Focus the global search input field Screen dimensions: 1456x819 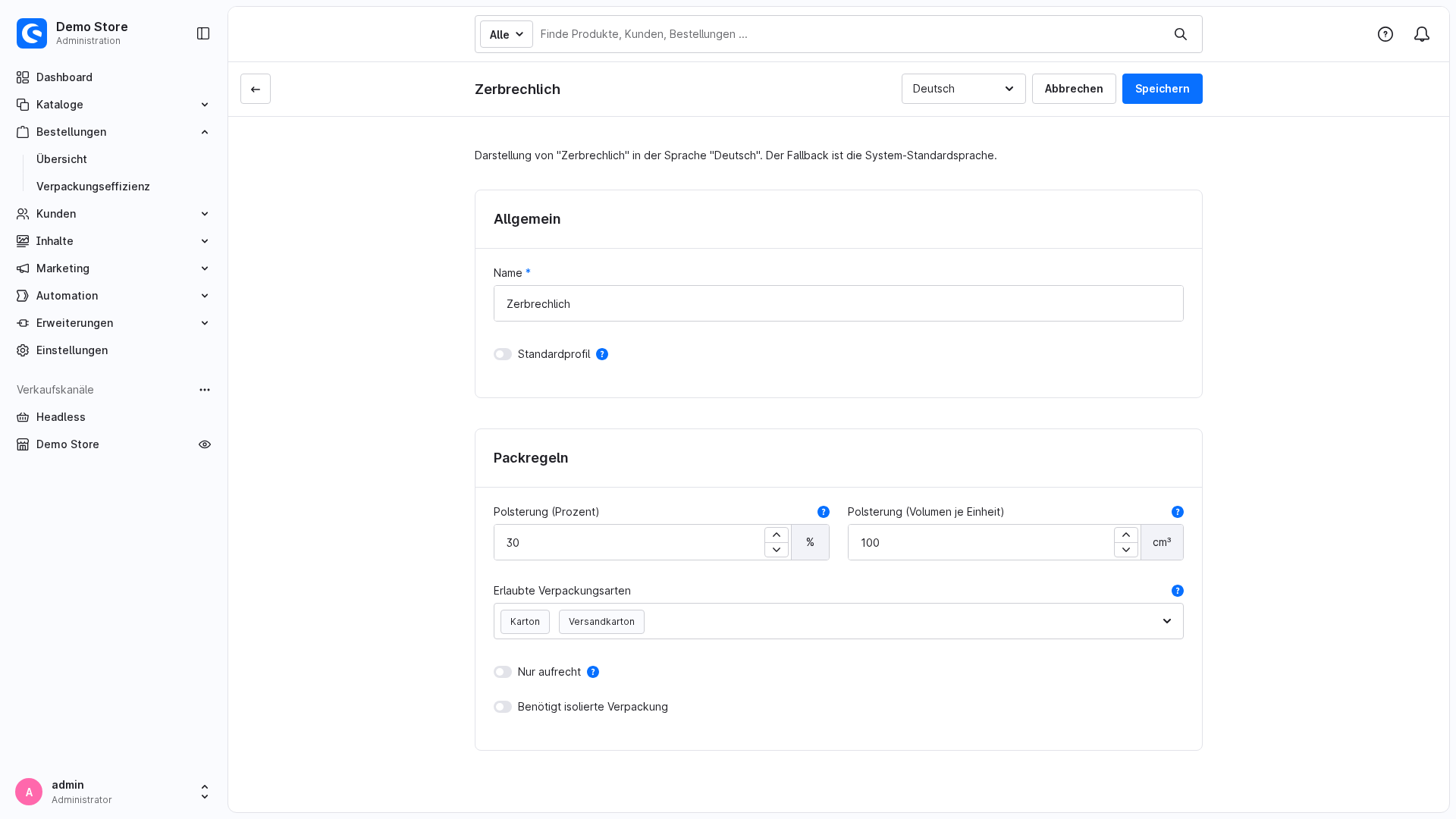[x=849, y=34]
